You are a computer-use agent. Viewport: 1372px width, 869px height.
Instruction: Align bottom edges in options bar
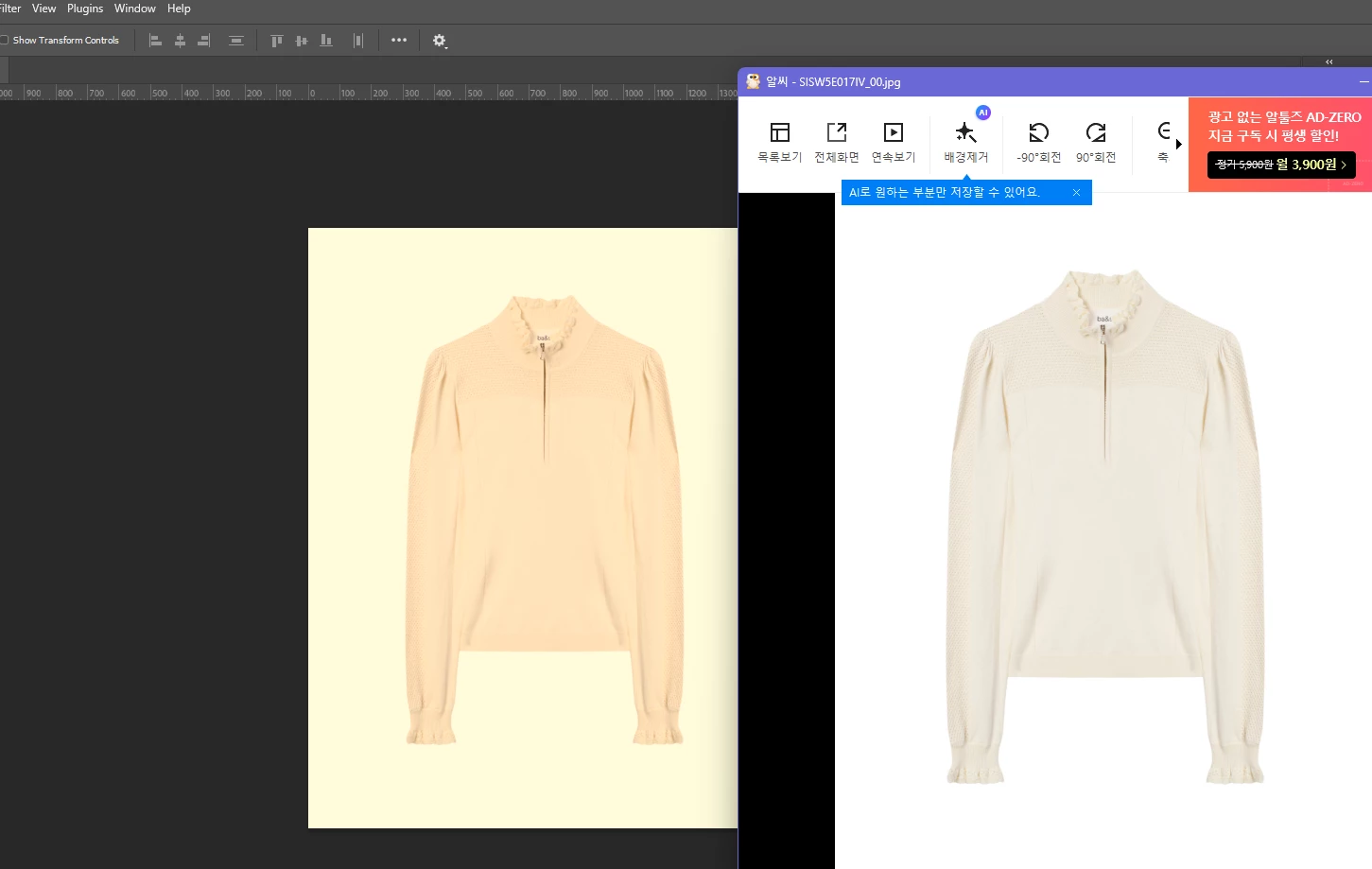pyautogui.click(x=326, y=41)
